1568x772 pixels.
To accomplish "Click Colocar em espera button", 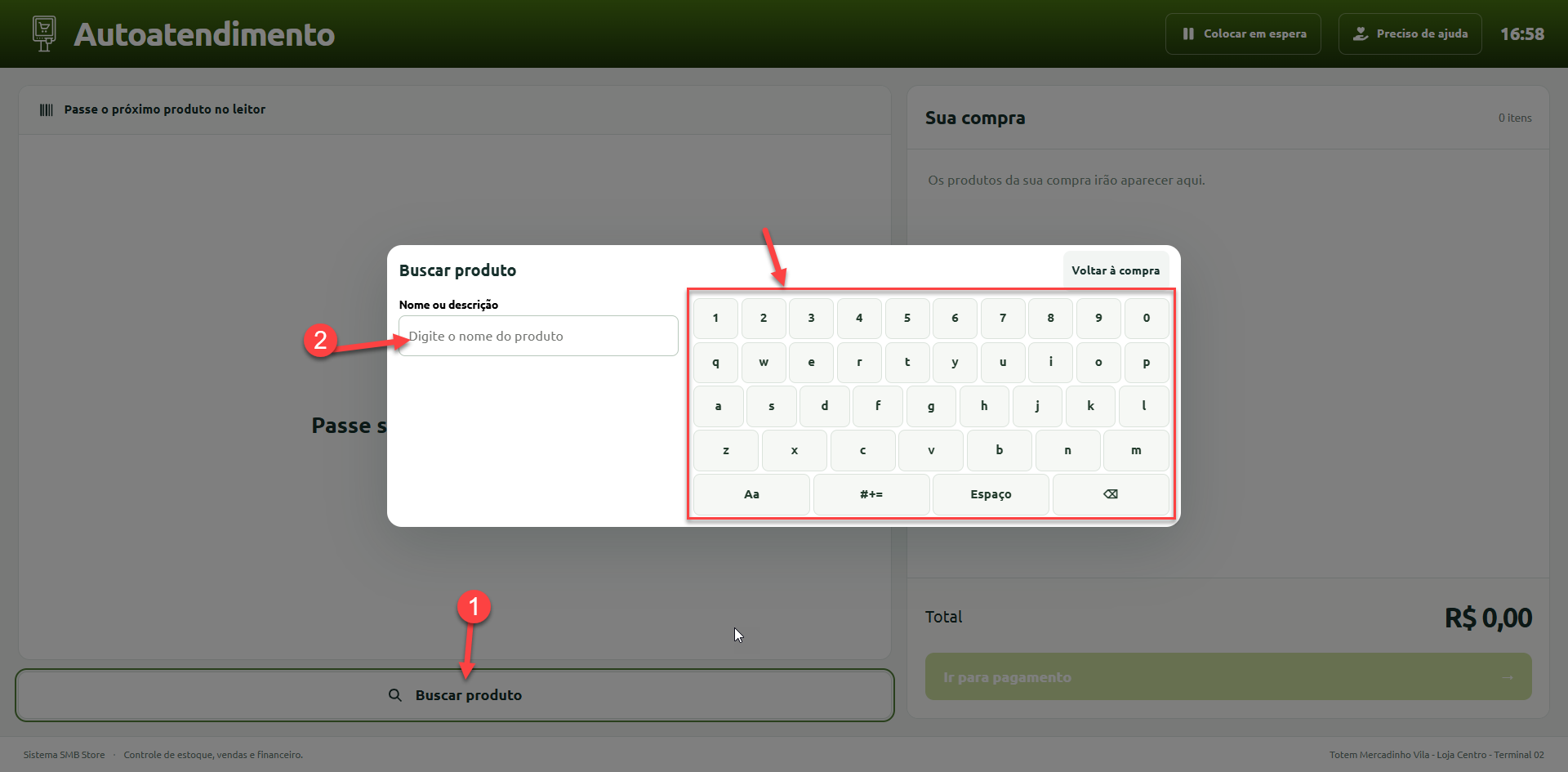I will click(1243, 33).
